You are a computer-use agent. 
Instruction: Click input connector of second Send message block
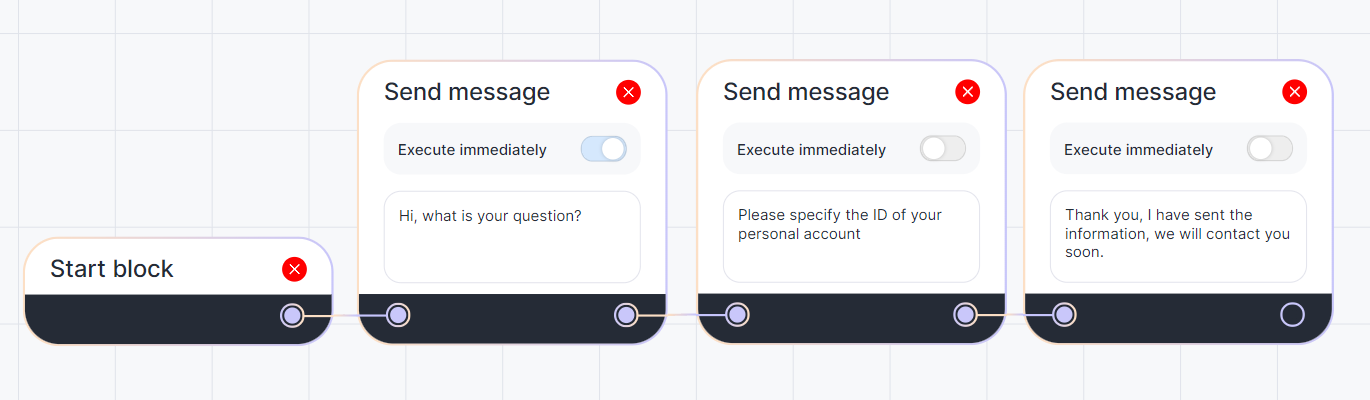pyautogui.click(x=737, y=316)
